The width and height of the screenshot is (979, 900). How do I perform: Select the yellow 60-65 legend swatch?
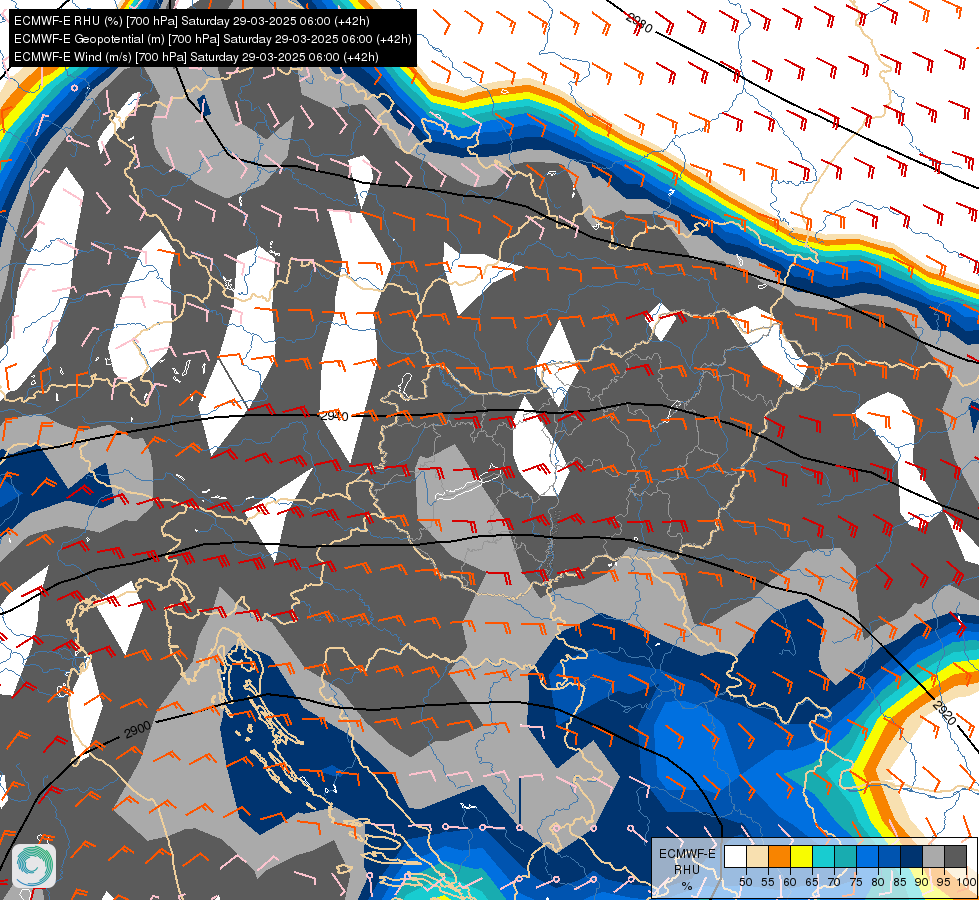tap(802, 856)
